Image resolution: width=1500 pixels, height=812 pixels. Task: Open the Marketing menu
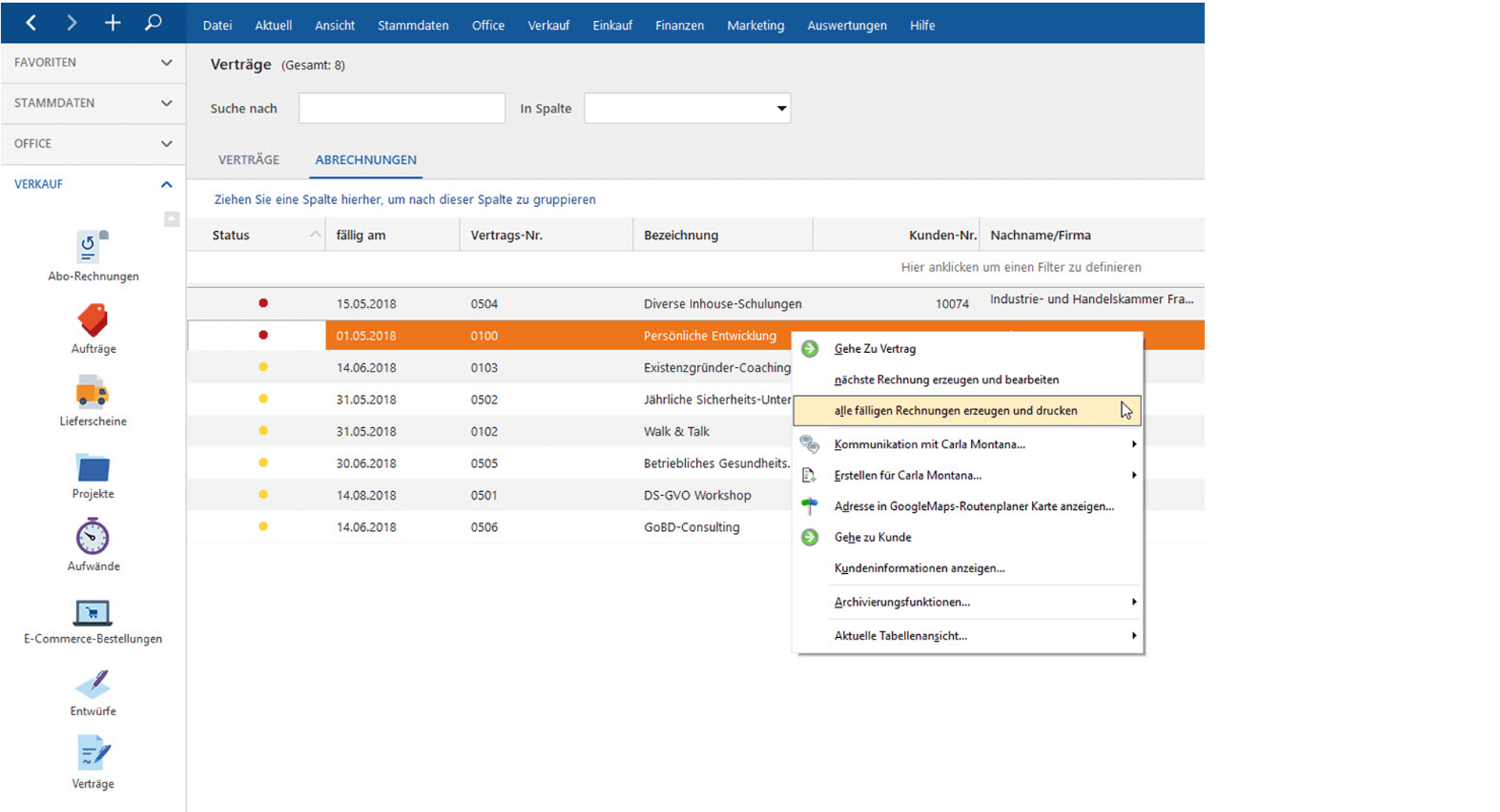(755, 25)
